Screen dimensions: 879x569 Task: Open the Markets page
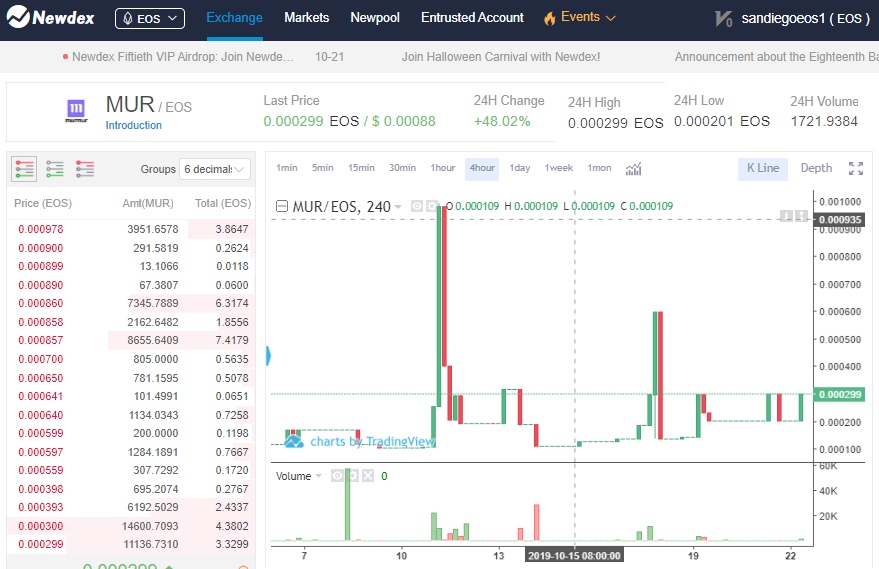tap(307, 17)
